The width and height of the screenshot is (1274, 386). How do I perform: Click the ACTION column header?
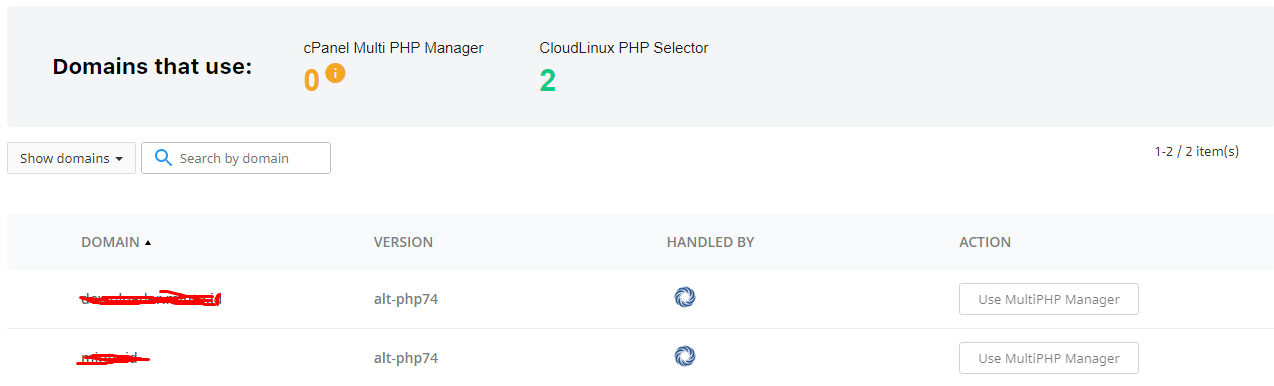tap(985, 242)
